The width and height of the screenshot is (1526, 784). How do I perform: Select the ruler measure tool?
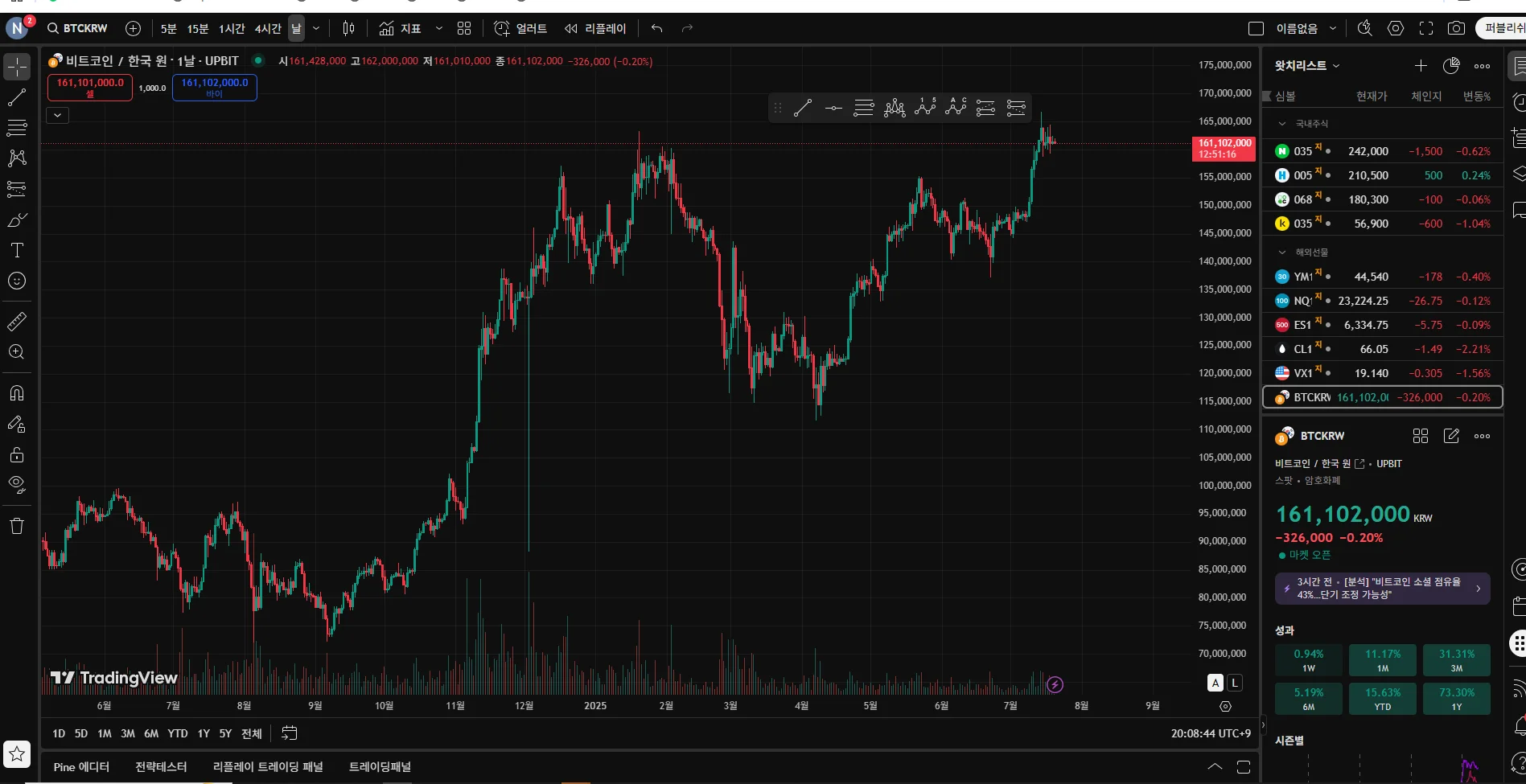tap(17, 322)
